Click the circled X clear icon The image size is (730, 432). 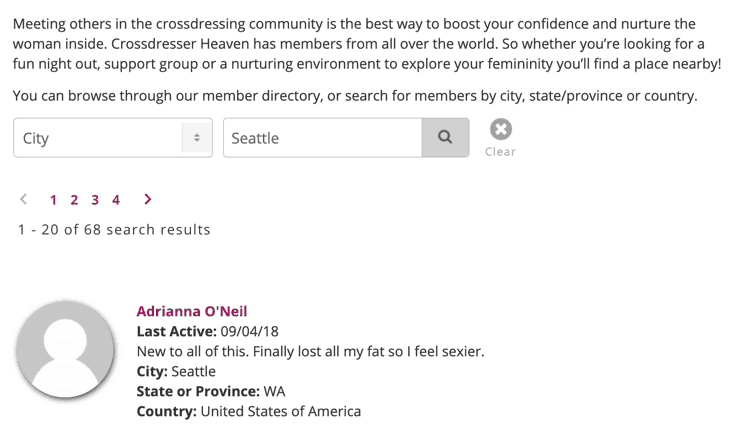[501, 129]
